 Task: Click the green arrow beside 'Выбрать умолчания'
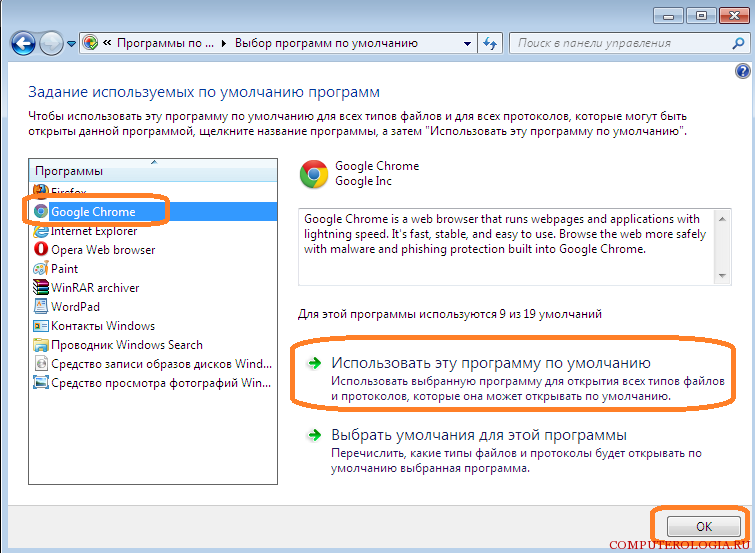314,435
